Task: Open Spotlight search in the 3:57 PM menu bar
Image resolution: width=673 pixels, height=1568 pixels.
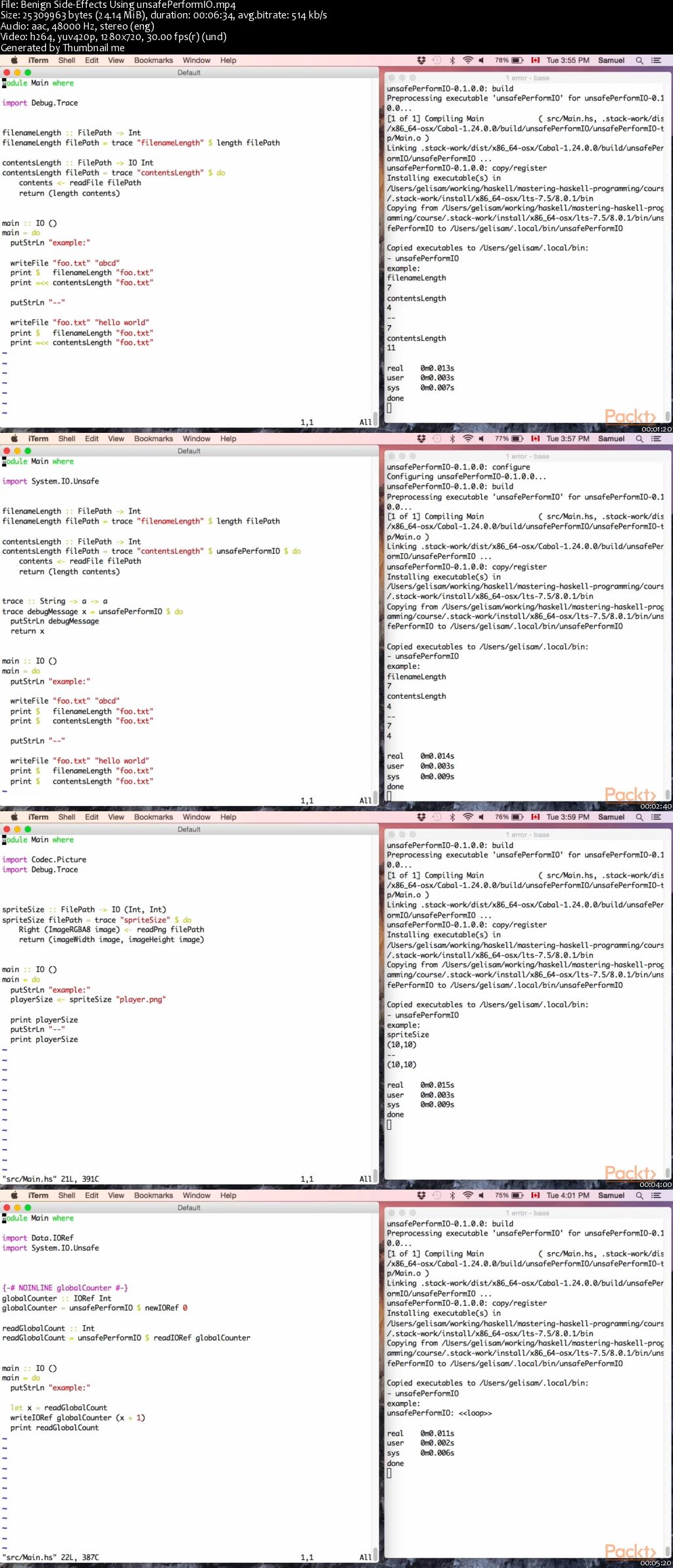Action: coord(639,439)
